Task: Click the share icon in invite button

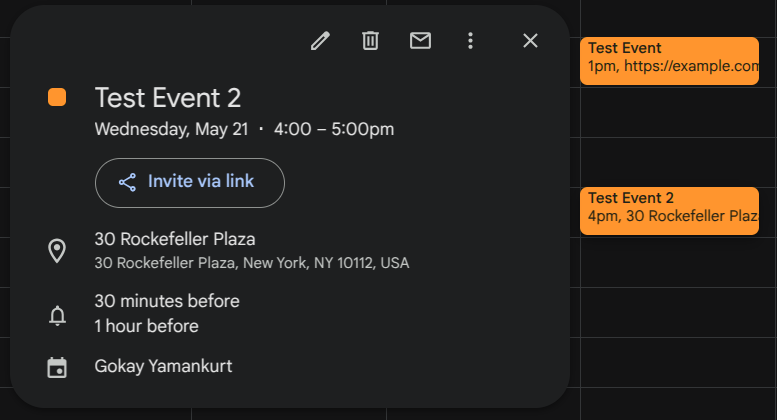Action: click(x=127, y=182)
